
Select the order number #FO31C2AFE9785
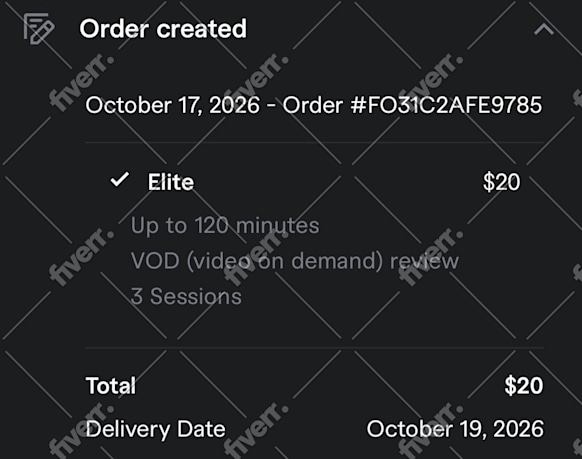point(446,105)
